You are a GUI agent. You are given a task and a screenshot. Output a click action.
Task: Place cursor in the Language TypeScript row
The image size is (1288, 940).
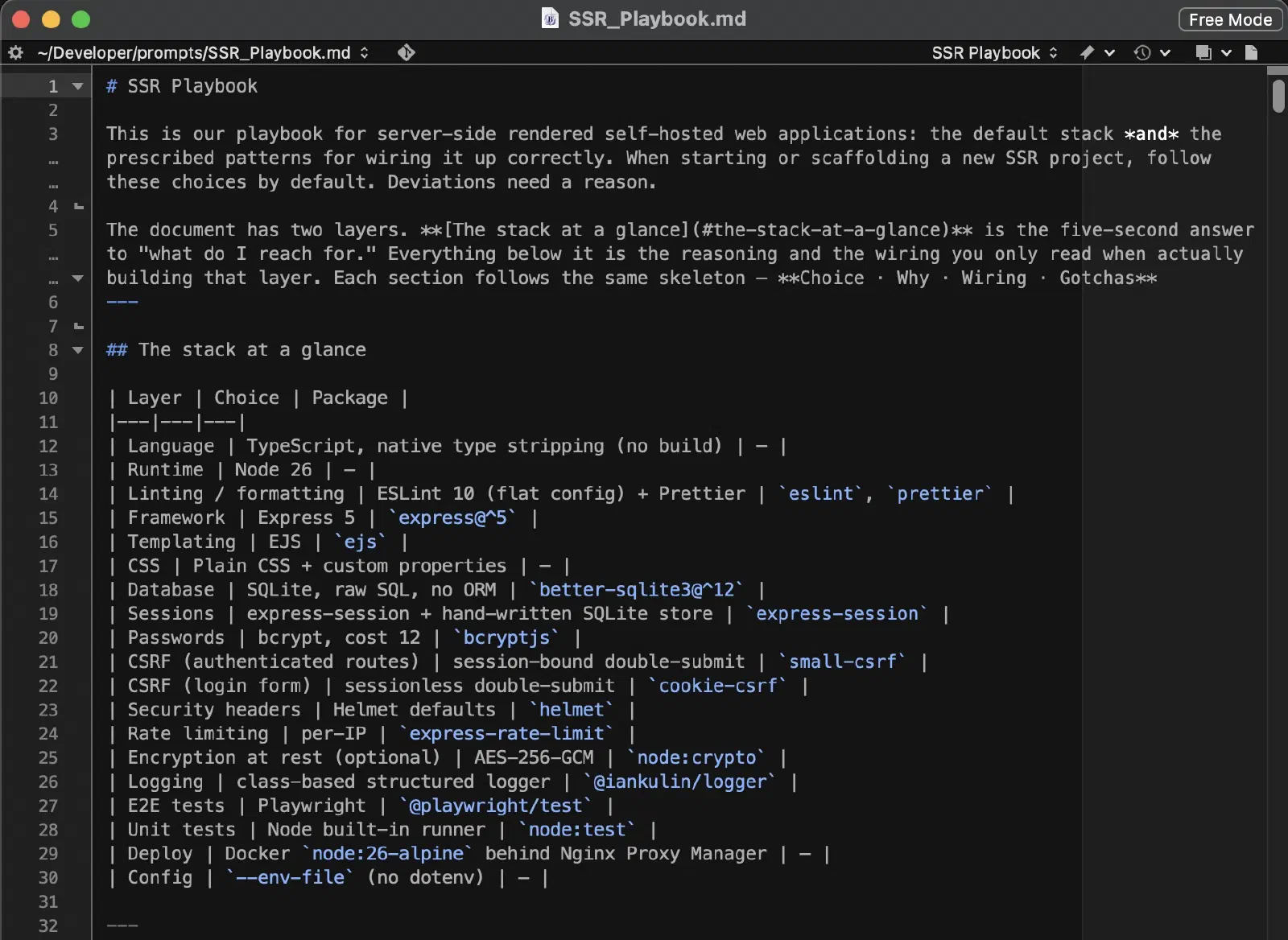click(447, 446)
